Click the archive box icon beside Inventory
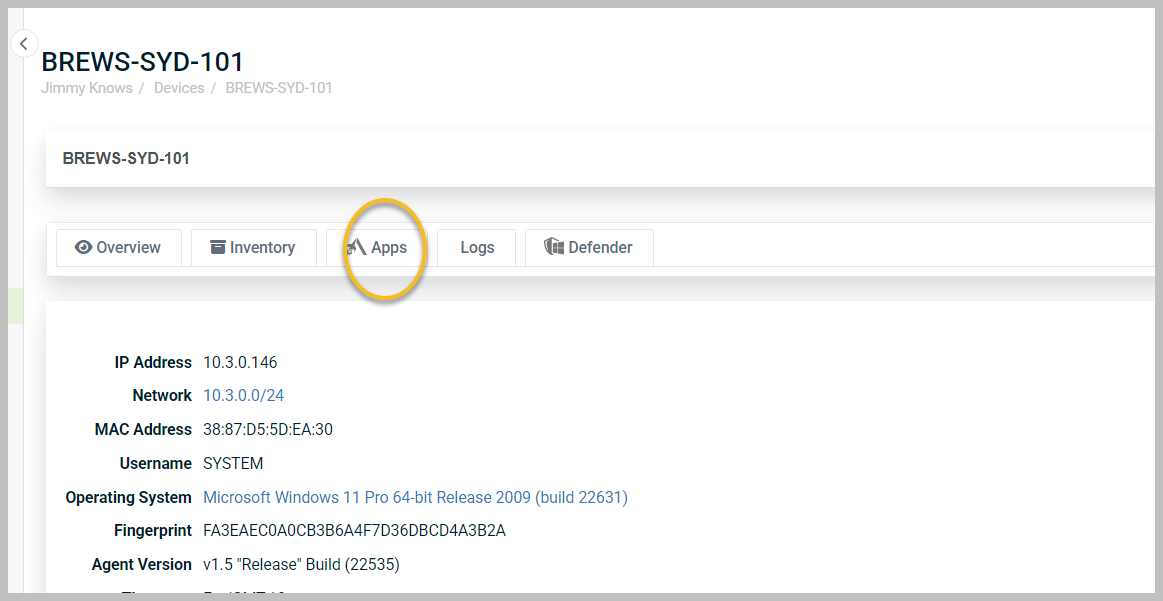 (218, 247)
